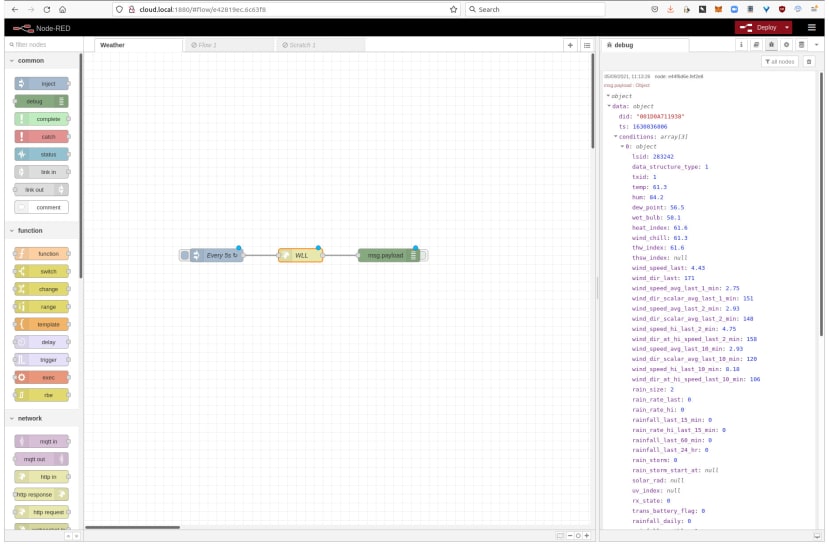Click the browser Search field
829x546 pixels.
535,10
